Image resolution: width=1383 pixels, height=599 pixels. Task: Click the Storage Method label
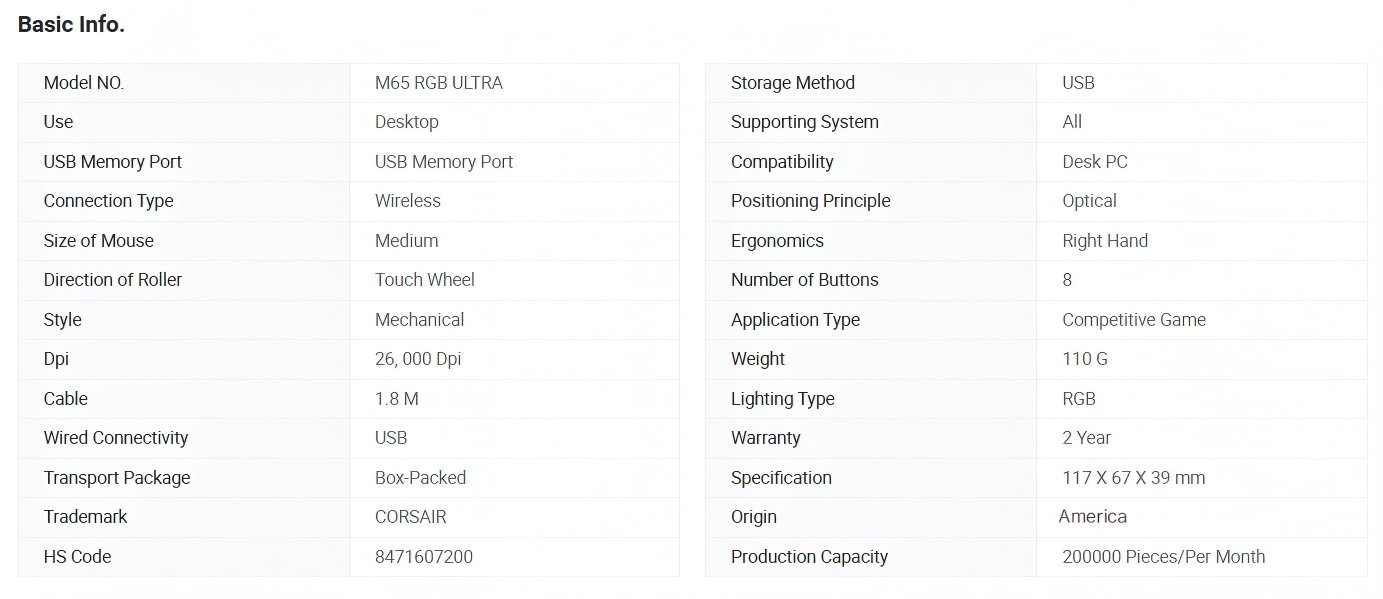(792, 83)
